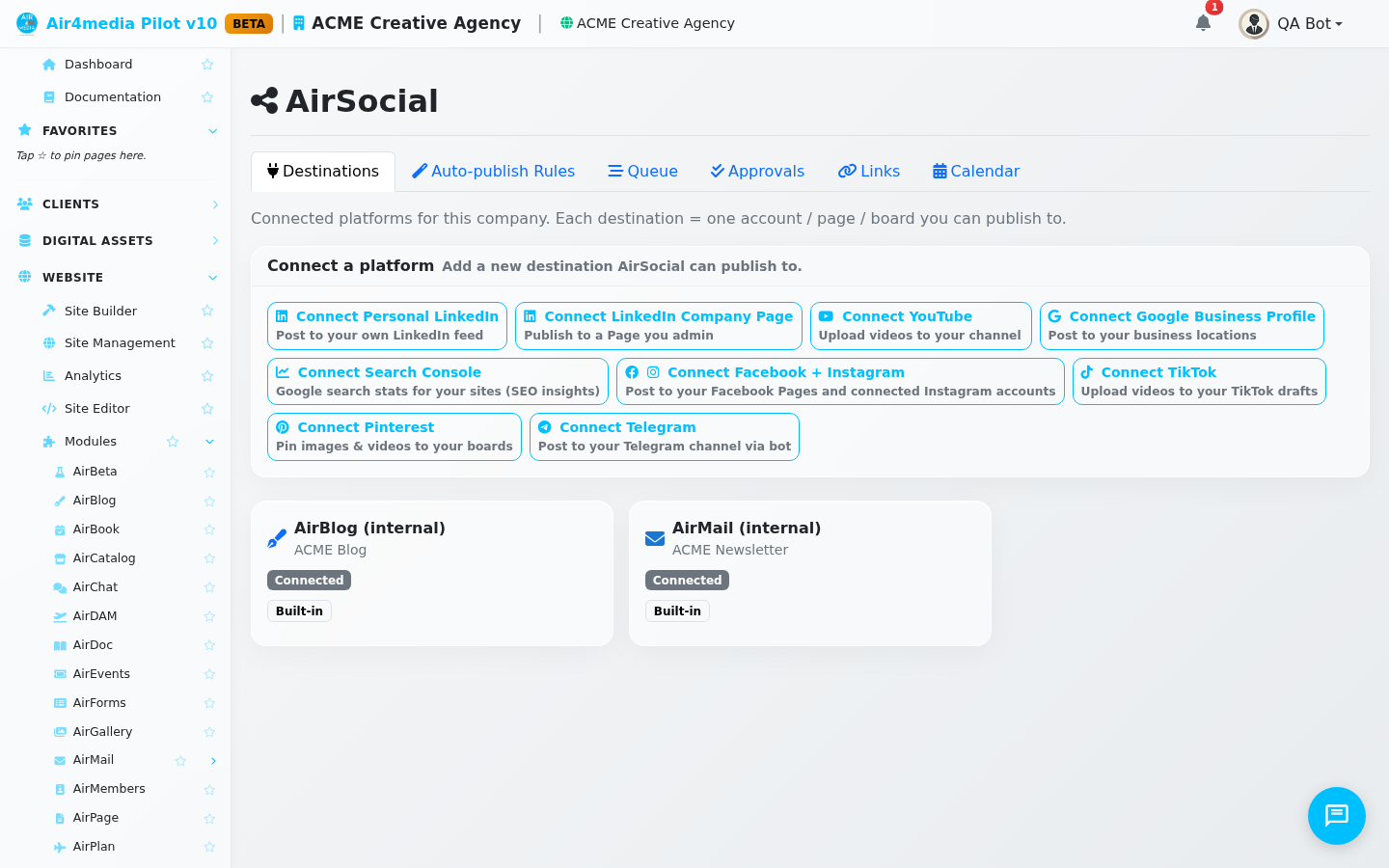1389x868 pixels.
Task: Click Connect LinkedIn Company Page button
Action: coord(659,326)
